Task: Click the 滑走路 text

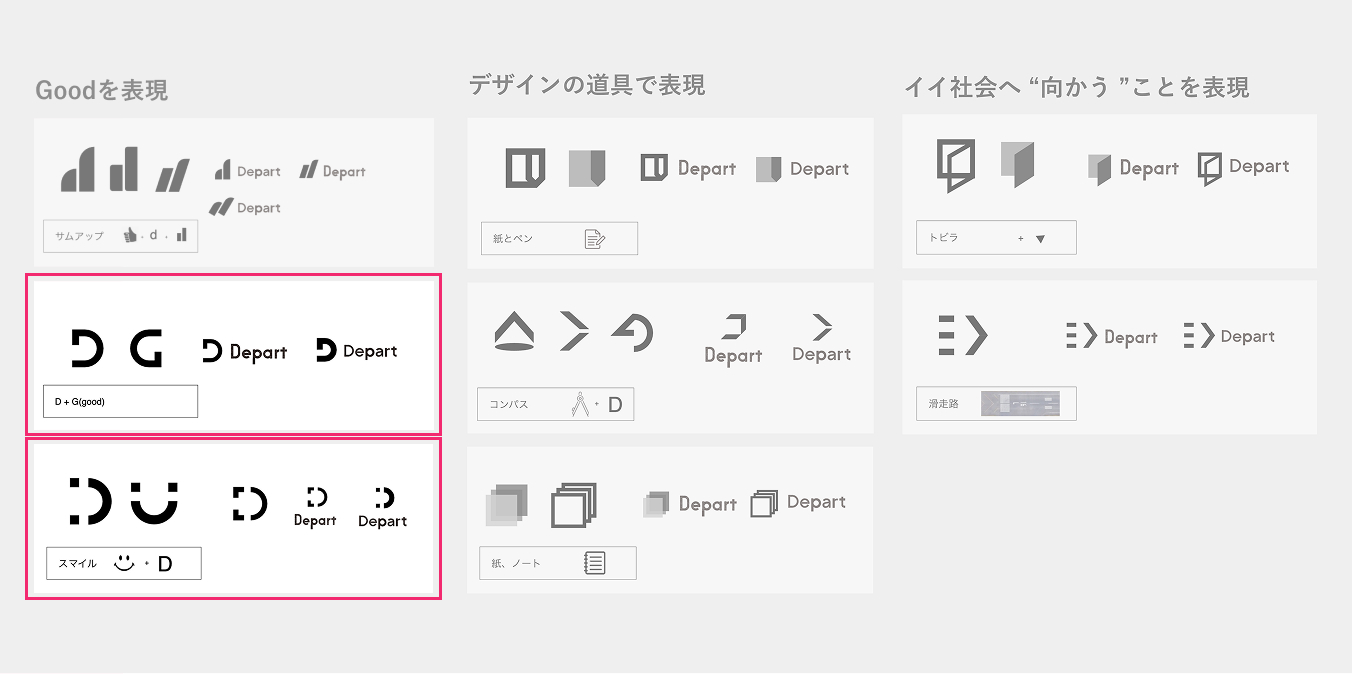Action: point(943,404)
